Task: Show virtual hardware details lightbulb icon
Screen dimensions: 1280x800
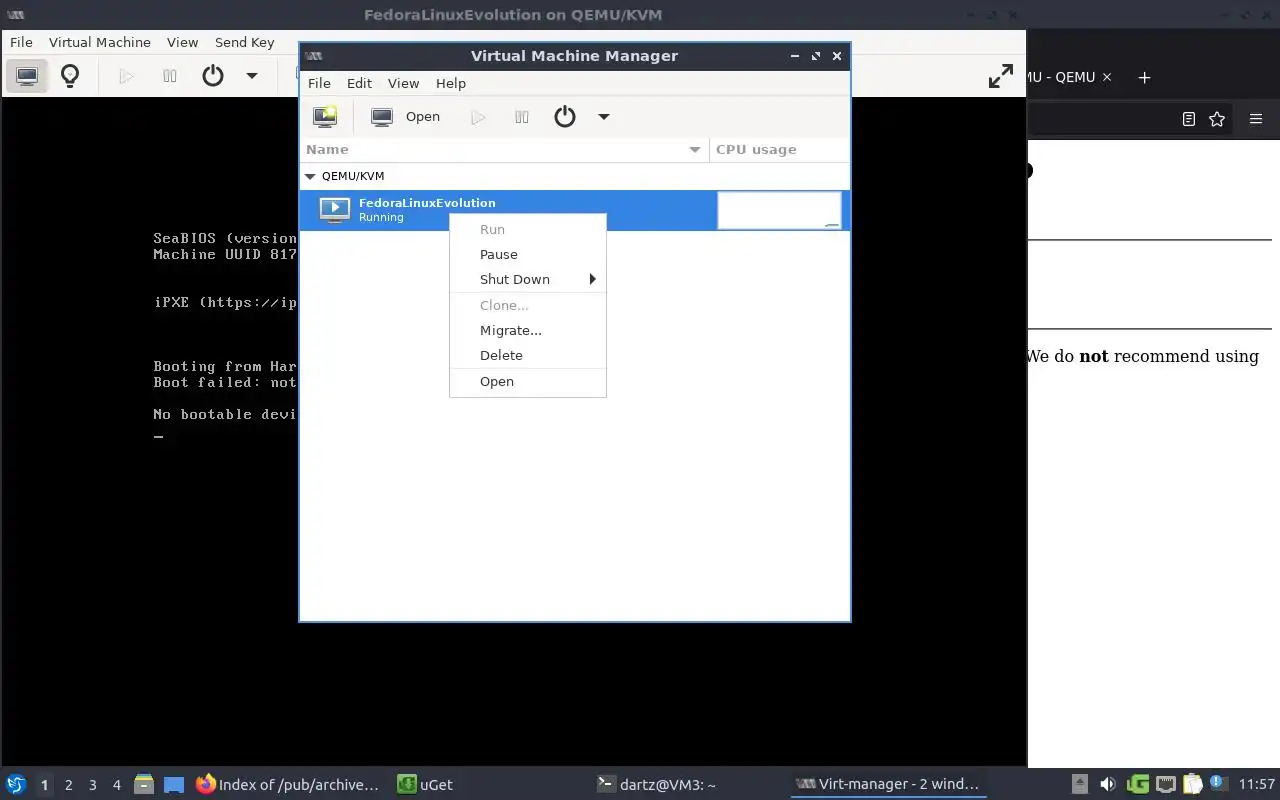Action: 70,76
